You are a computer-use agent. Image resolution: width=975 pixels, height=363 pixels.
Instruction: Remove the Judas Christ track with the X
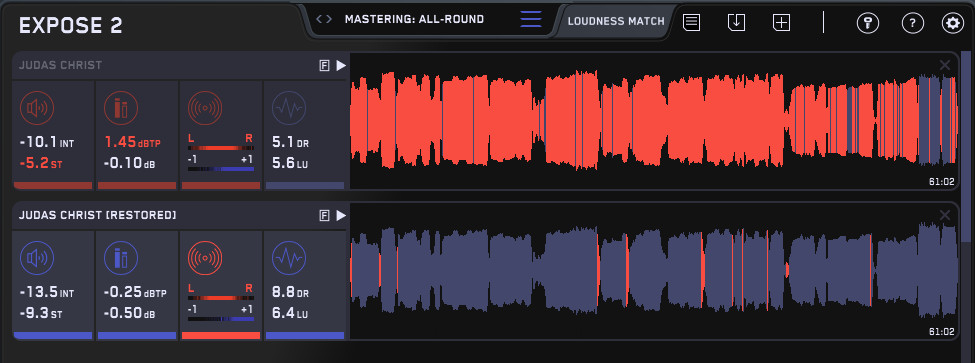[945, 65]
